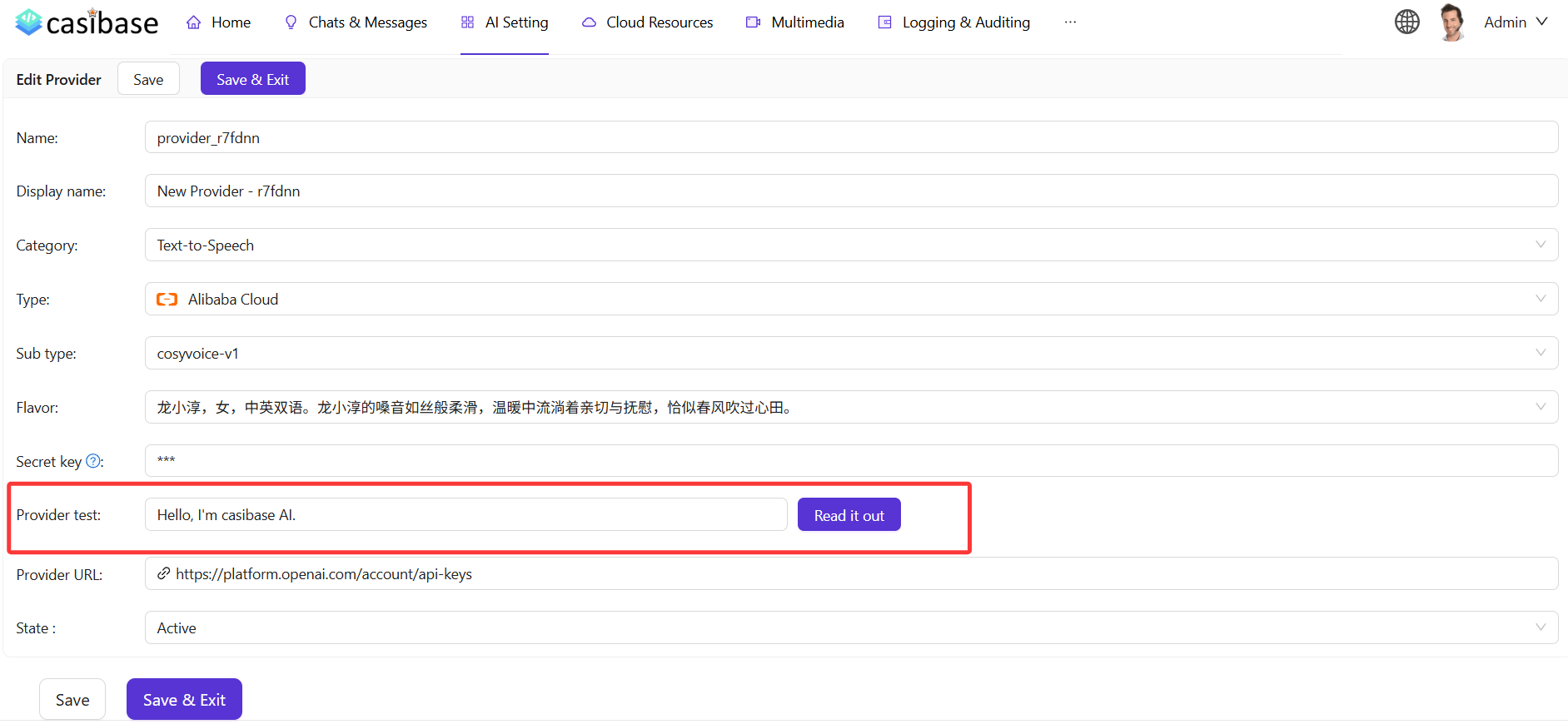Click the Secret key help icon
This screenshot has height=724, width=1568.
[x=93, y=461]
